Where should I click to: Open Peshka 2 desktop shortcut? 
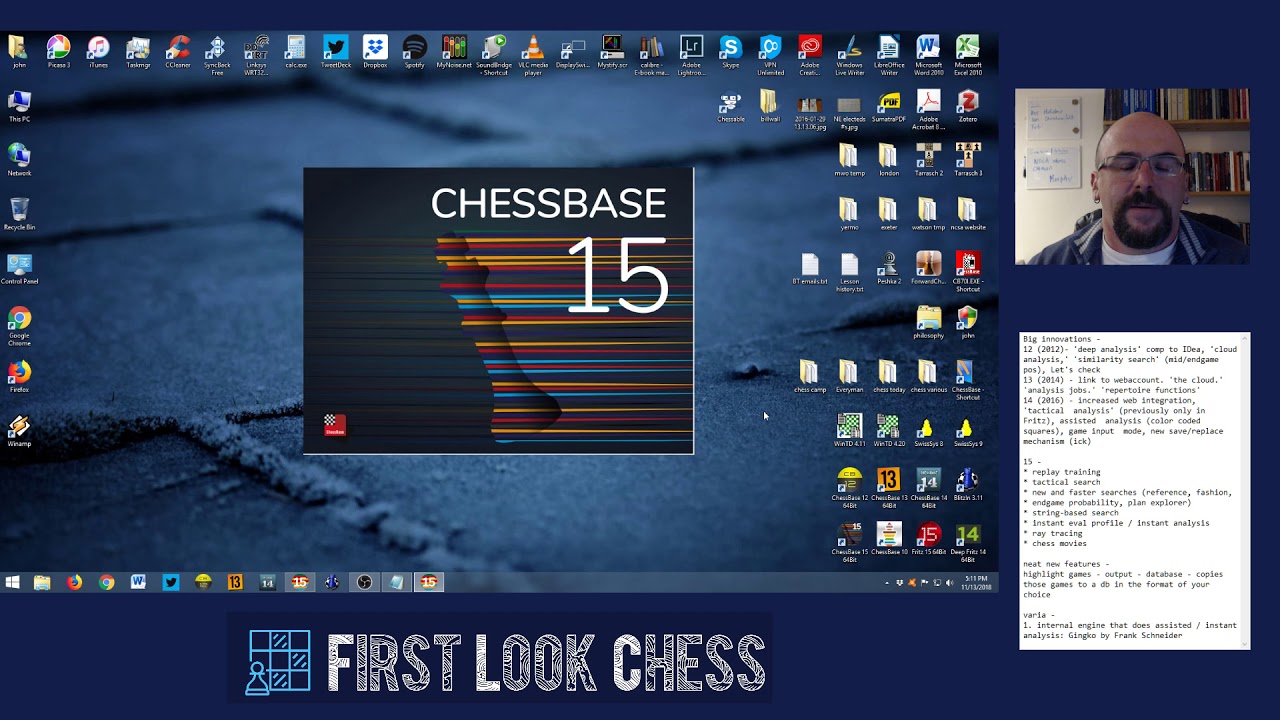pos(888,269)
